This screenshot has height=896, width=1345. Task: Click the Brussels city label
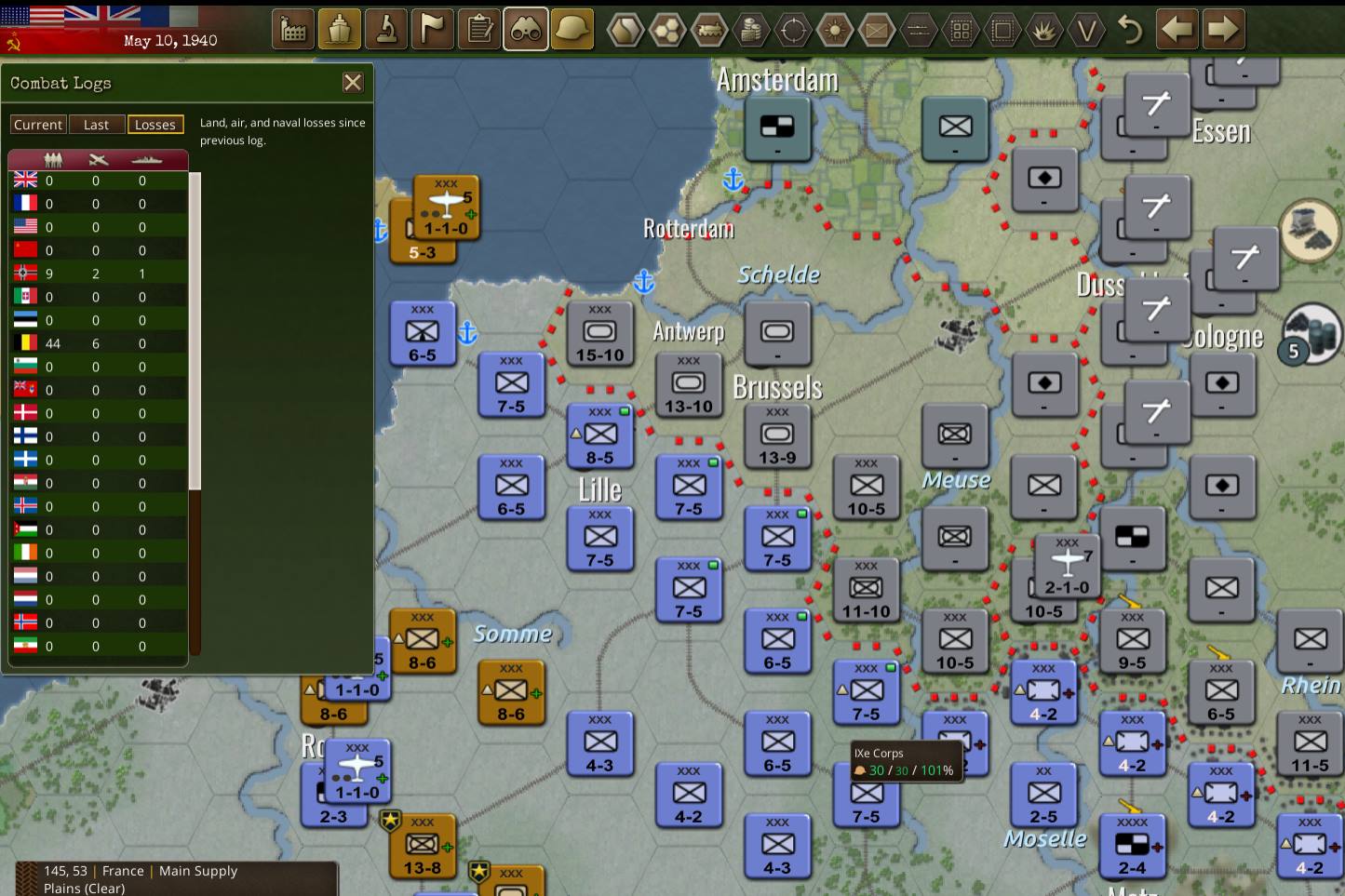778,387
